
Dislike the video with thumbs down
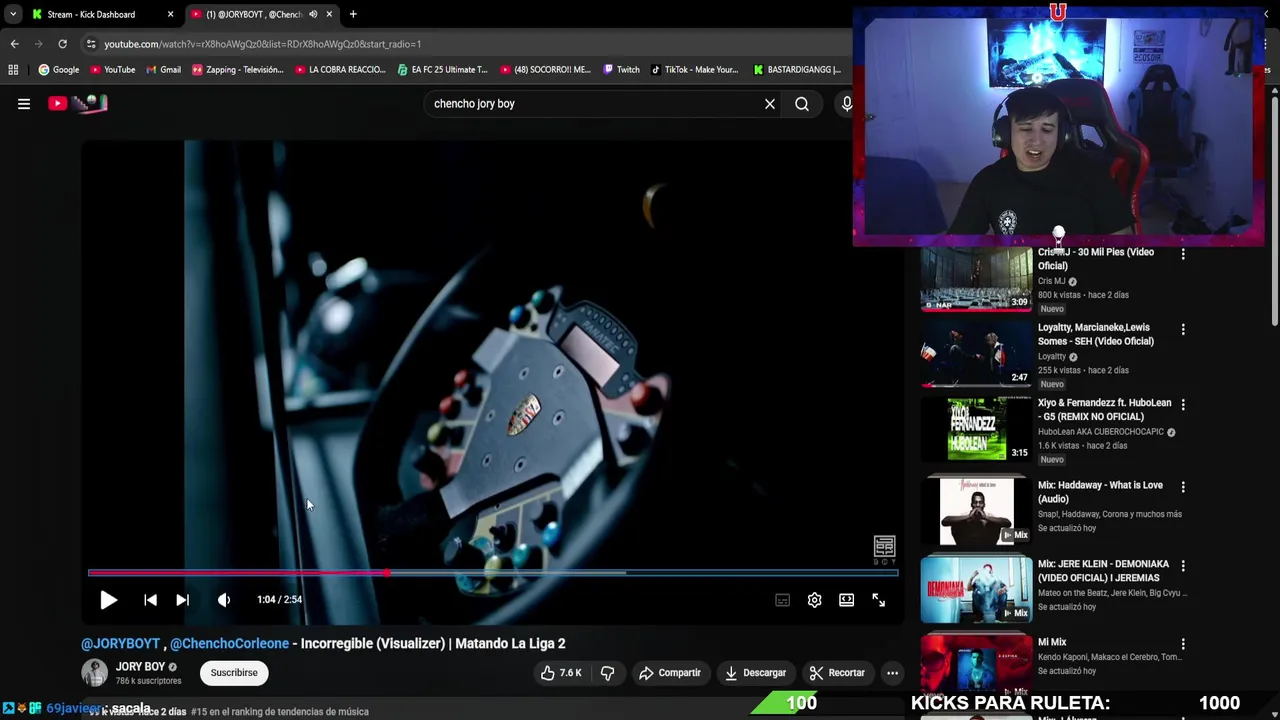pos(607,673)
